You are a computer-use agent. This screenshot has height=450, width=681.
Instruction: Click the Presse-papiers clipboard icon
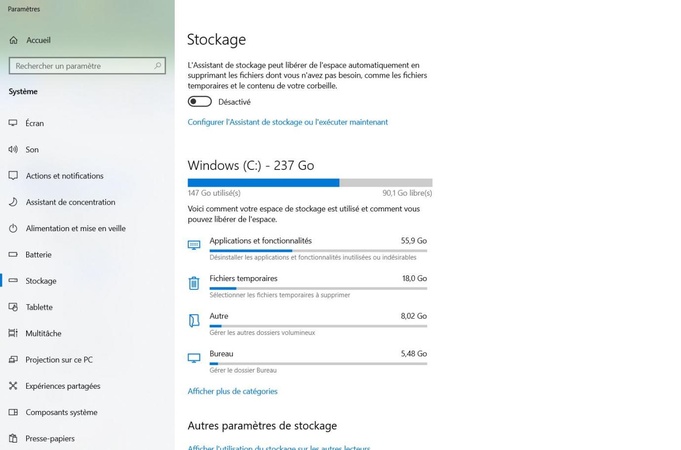point(13,438)
